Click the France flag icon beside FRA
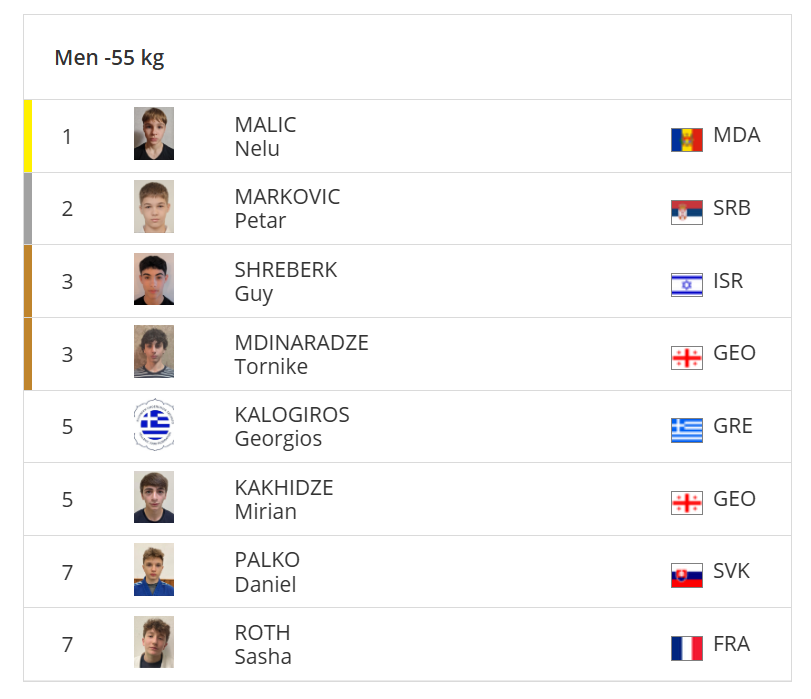811x699 pixels. pos(686,647)
